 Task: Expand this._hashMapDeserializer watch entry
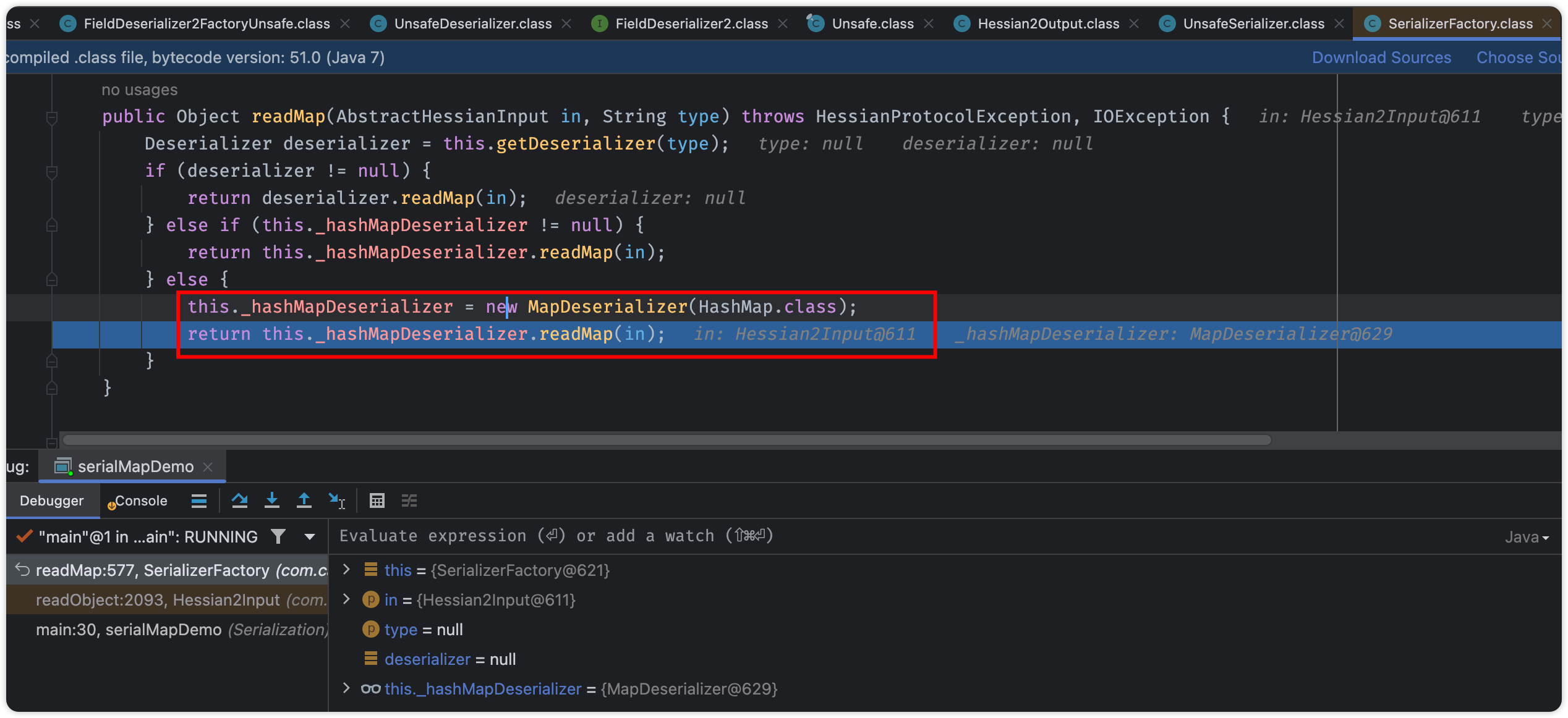(x=346, y=688)
